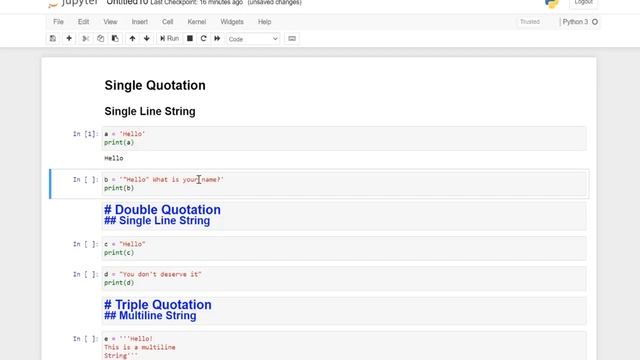Image resolution: width=640 pixels, height=360 pixels.
Task: Click into code cell a = 'Hello'
Action: 344,138
